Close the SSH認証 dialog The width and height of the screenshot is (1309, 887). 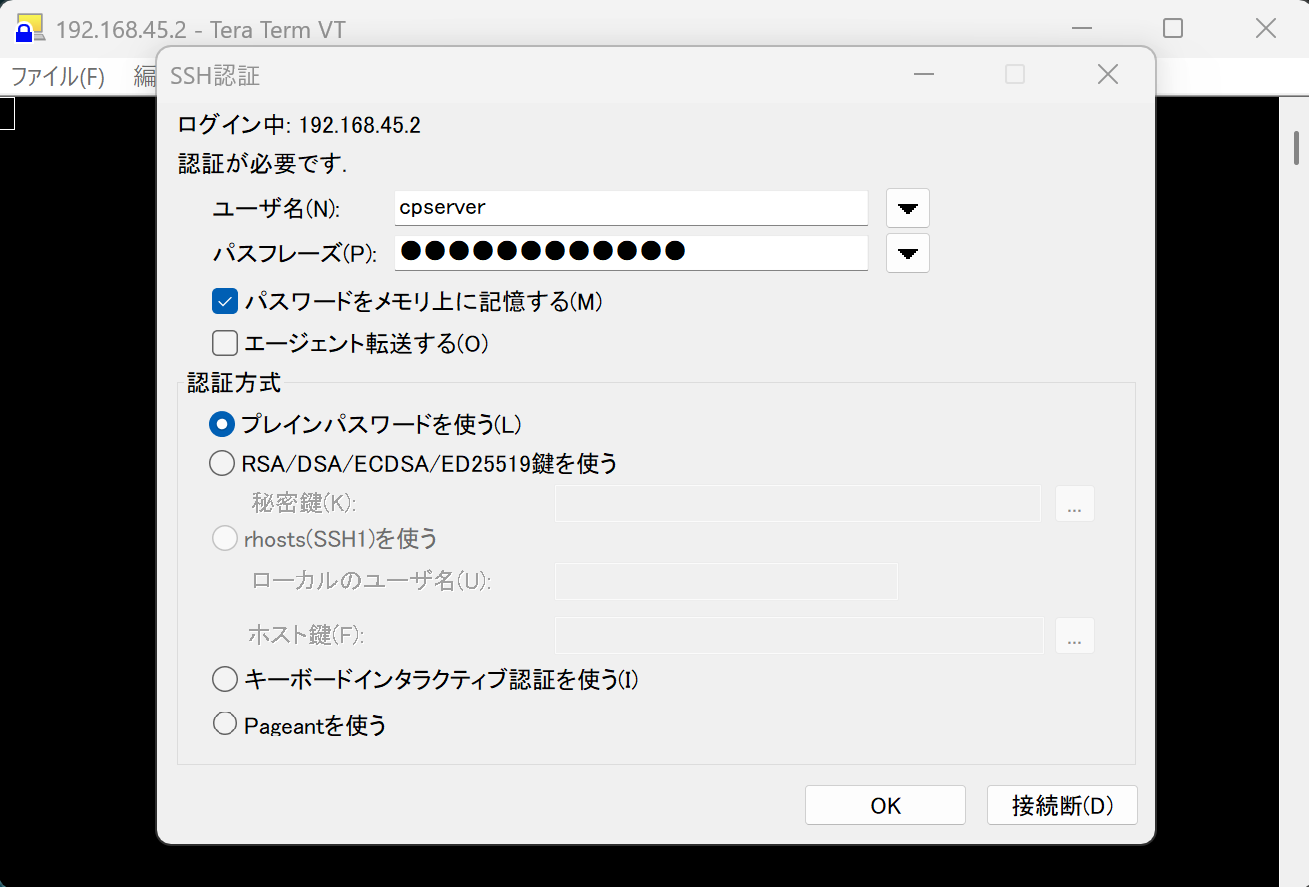point(1107,74)
